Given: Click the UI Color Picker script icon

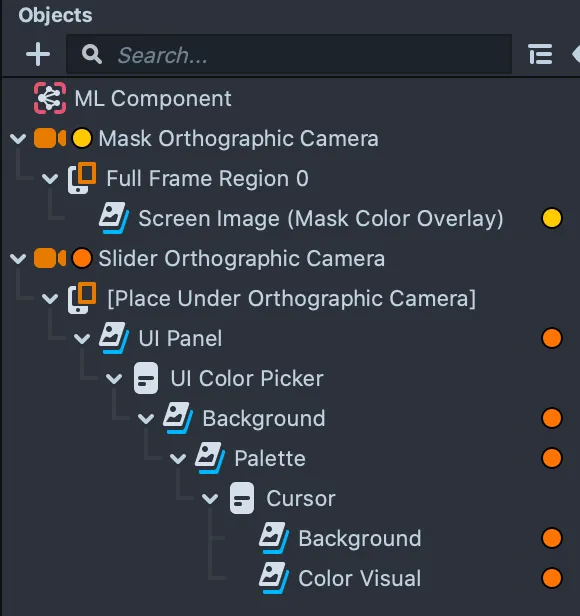Looking at the screenshot, I should click(146, 378).
